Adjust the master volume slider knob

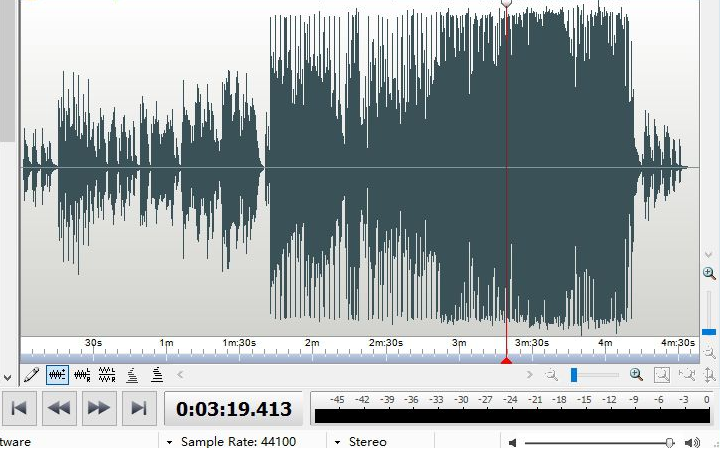click(670, 443)
